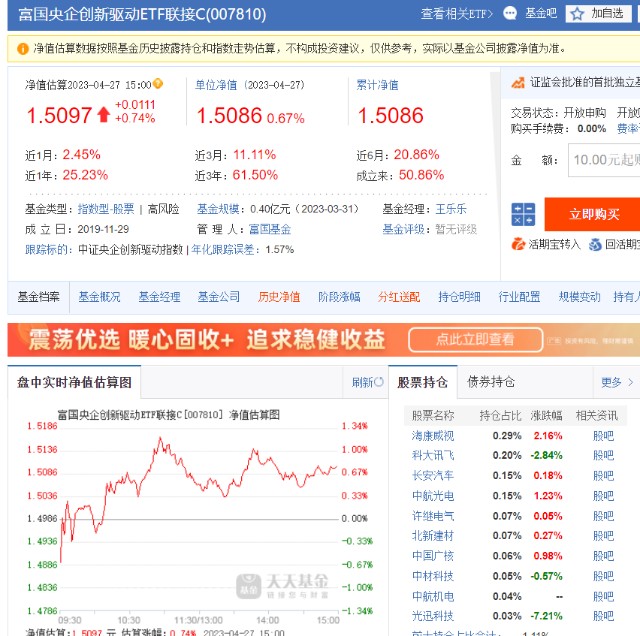Click the 点此立即查看 banner button
The image size is (640, 636).
(x=476, y=339)
